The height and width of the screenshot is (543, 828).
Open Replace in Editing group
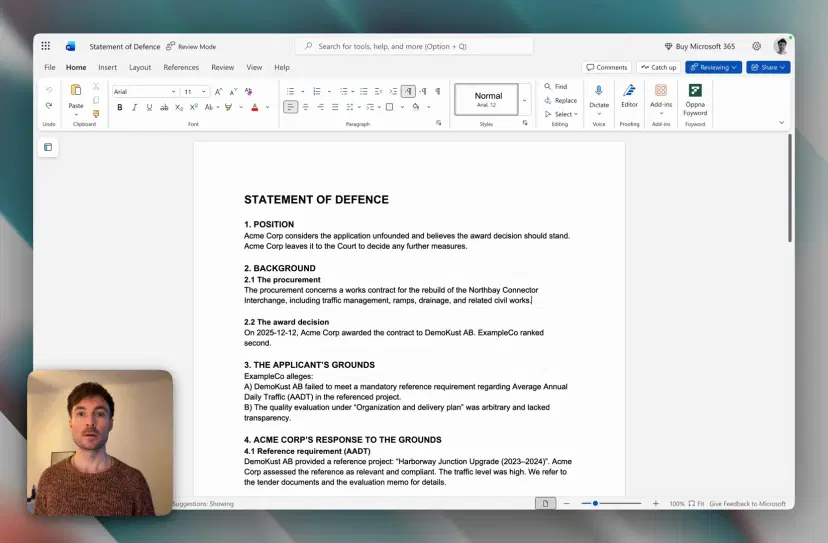coord(561,100)
